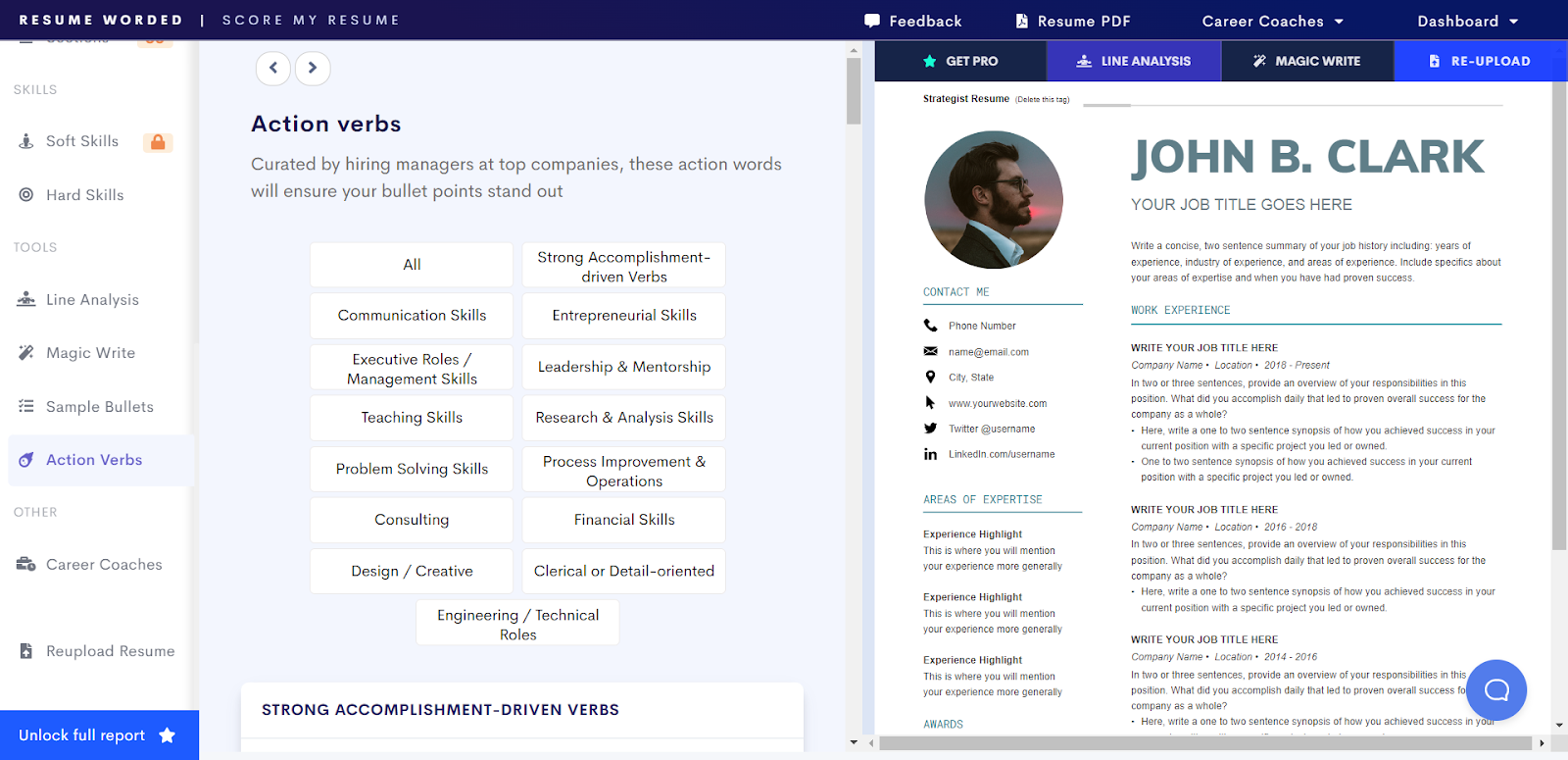Click the JOHN B. CLARK name heading
This screenshot has height=760, width=1568.
1308,157
